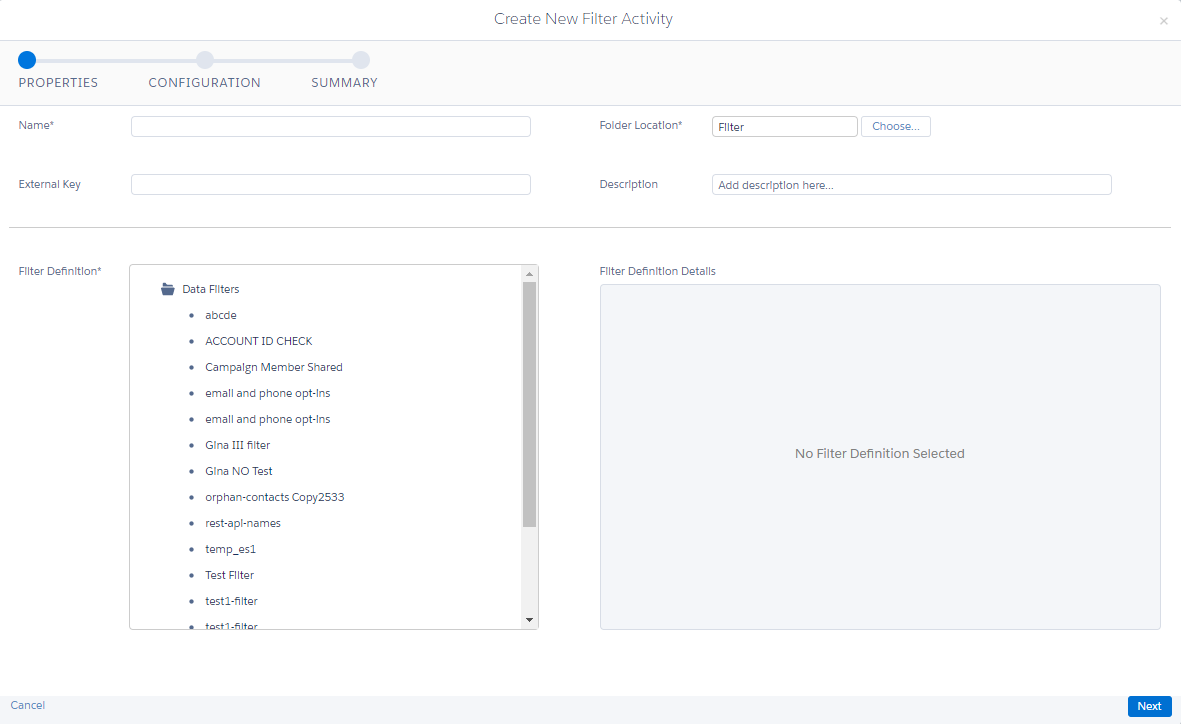Open the SUMMARY step label
This screenshot has height=724, width=1181.
click(x=344, y=83)
